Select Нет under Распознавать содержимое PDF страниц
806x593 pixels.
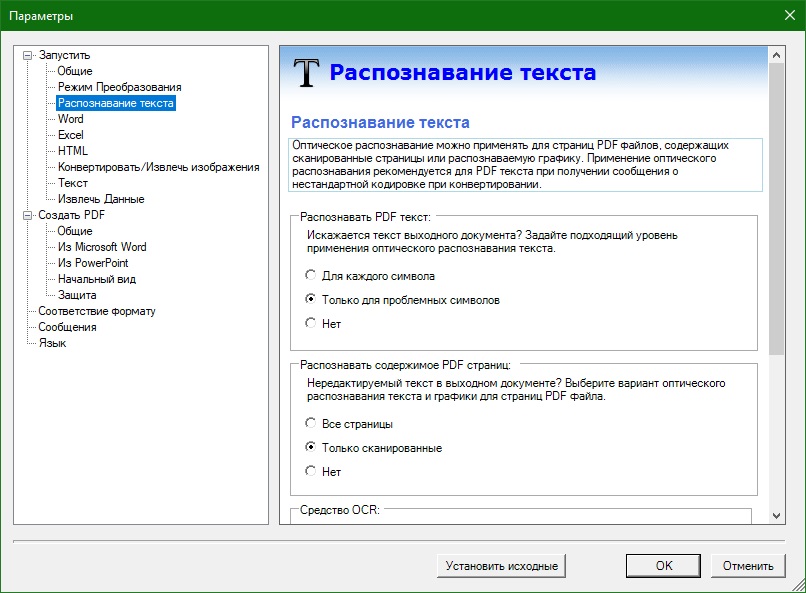pyautogui.click(x=310, y=471)
